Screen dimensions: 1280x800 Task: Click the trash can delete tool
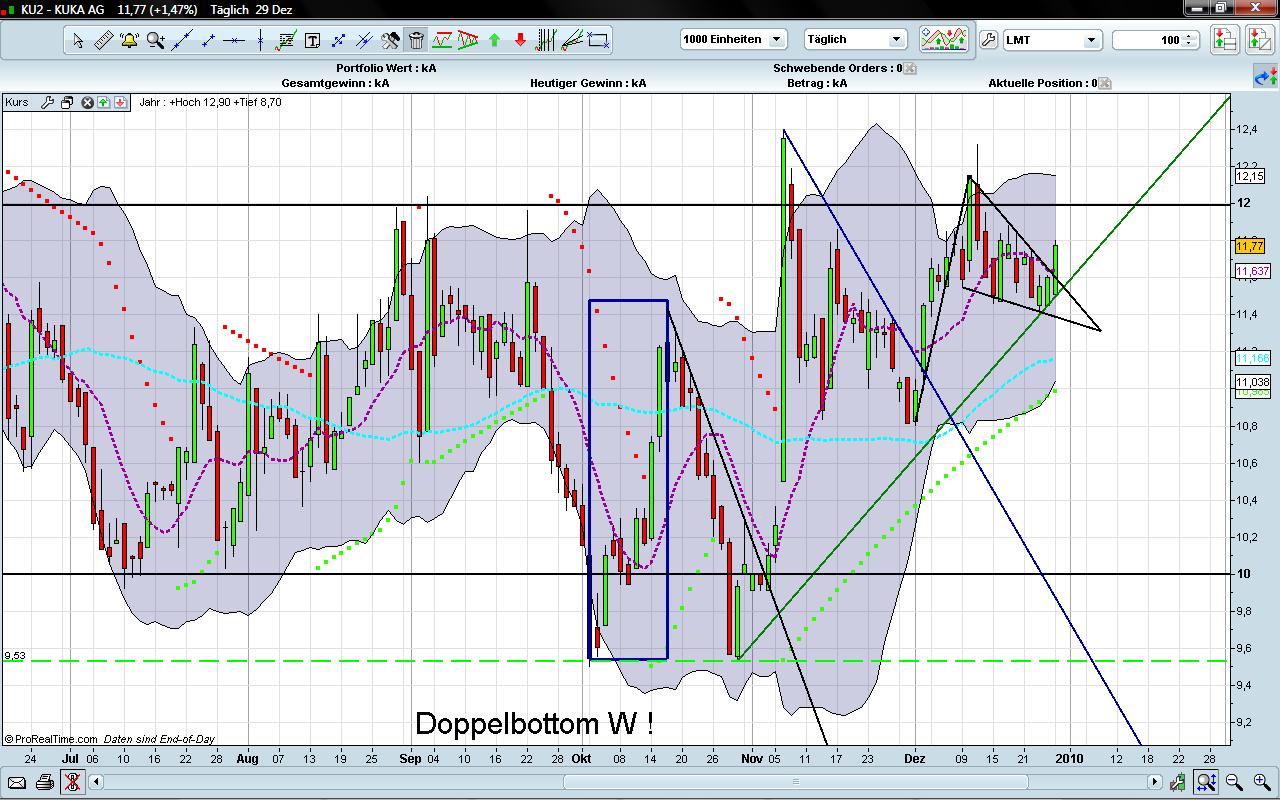[416, 40]
